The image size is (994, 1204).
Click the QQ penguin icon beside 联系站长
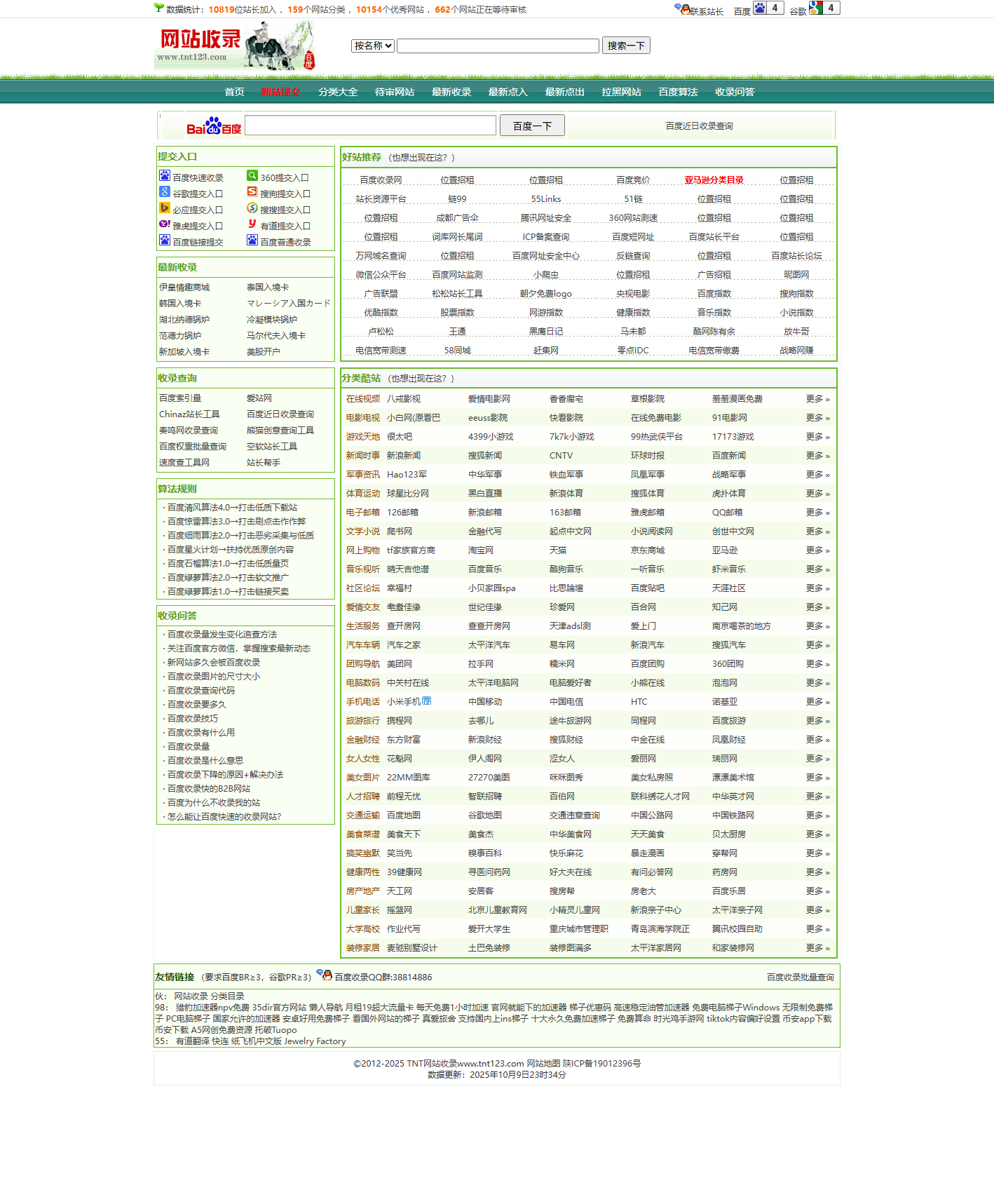click(682, 8)
